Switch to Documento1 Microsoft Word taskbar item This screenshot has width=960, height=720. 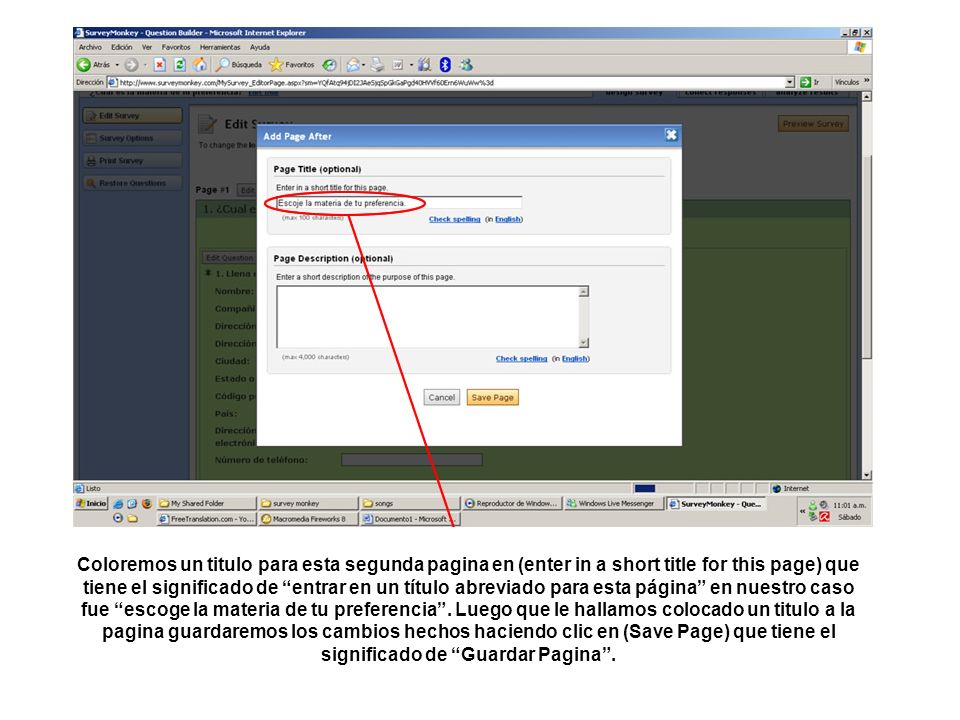pos(410,519)
